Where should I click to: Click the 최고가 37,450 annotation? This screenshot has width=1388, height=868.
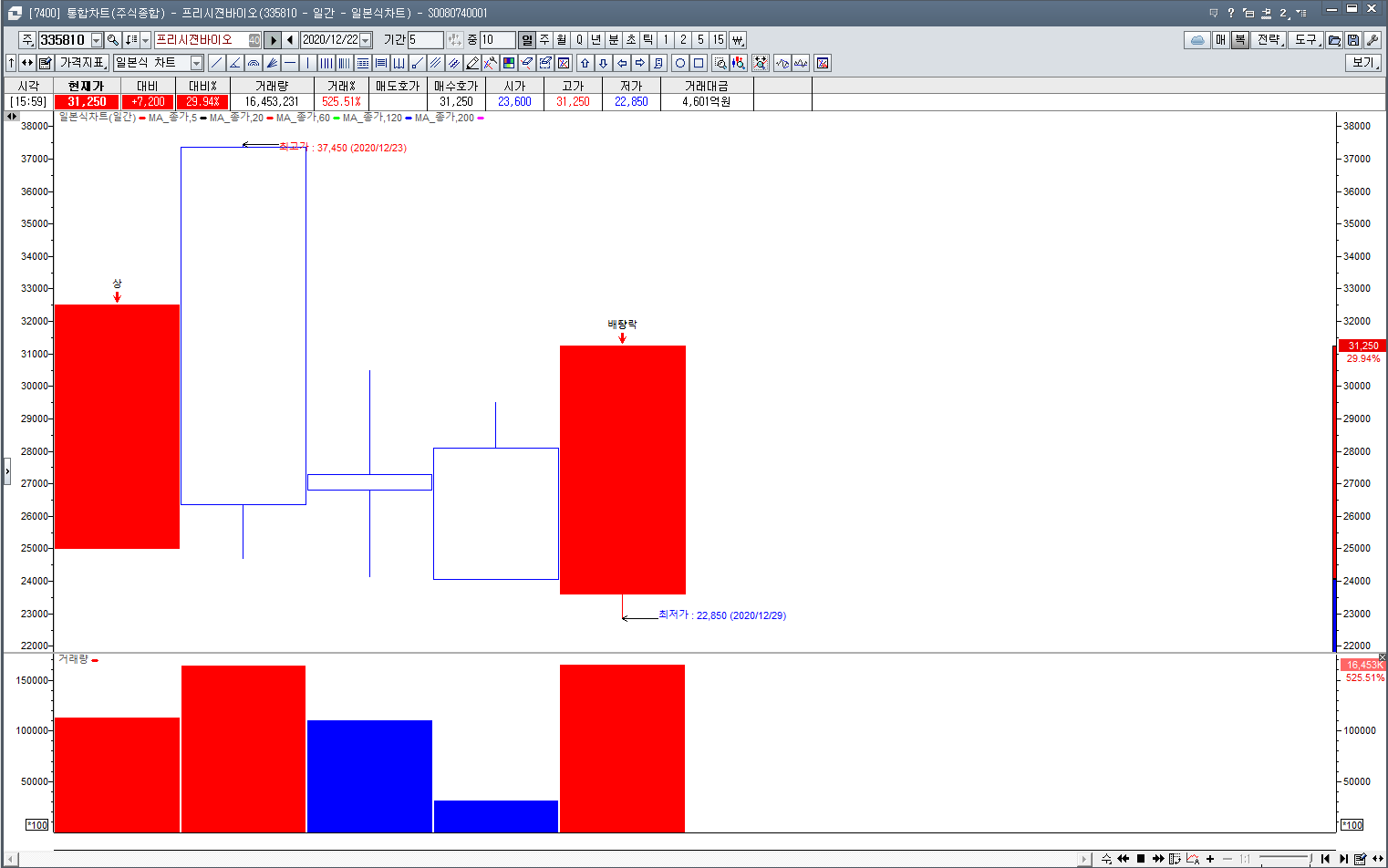(343, 148)
